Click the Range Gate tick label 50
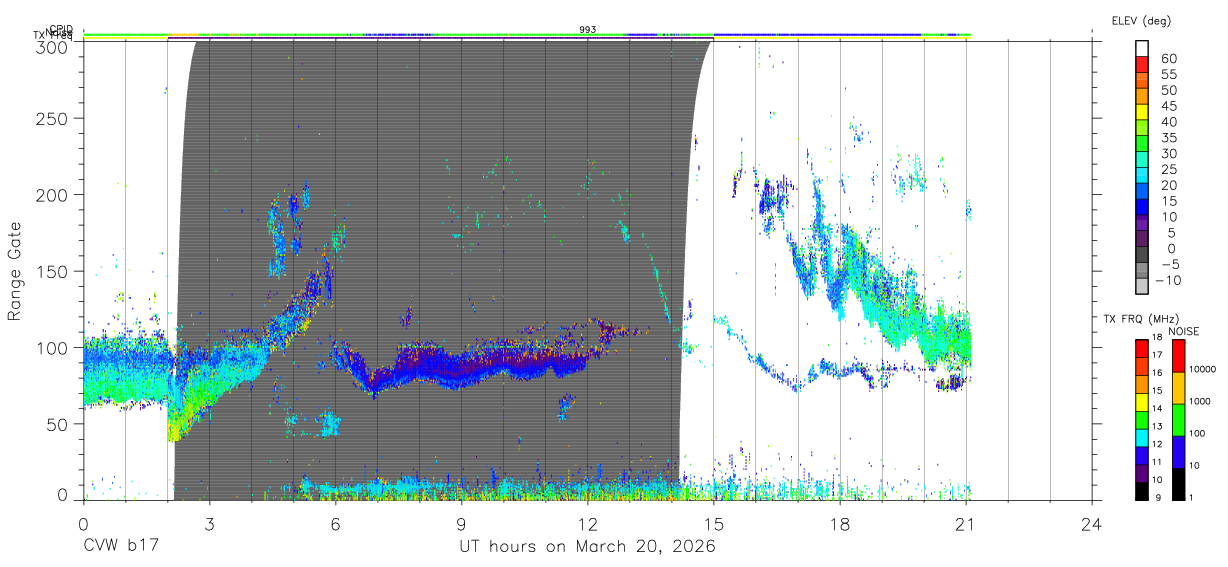 tap(59, 424)
